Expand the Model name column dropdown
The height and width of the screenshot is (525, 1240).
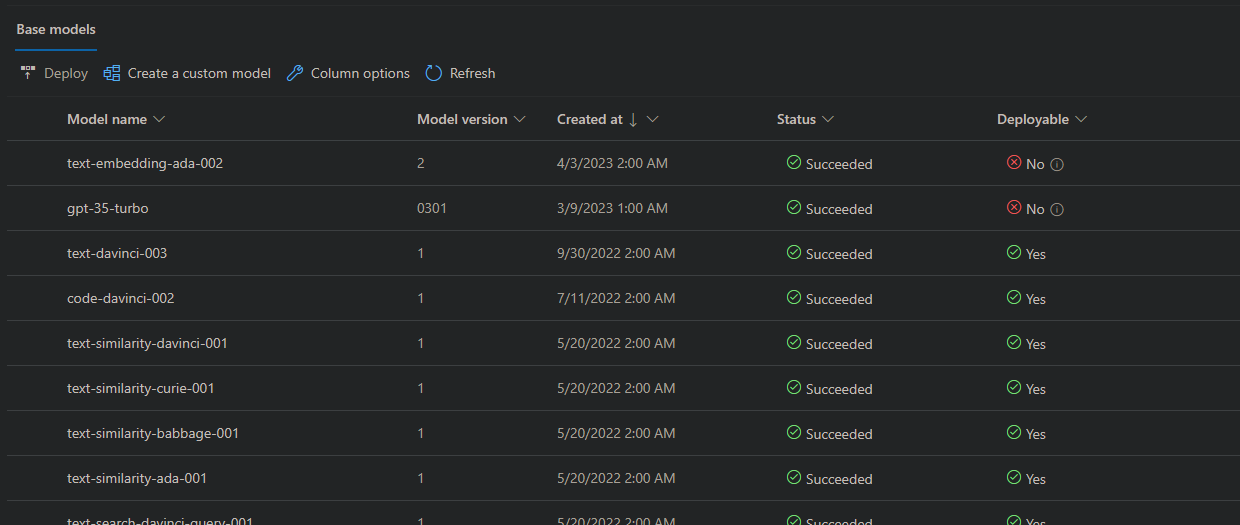pos(159,120)
